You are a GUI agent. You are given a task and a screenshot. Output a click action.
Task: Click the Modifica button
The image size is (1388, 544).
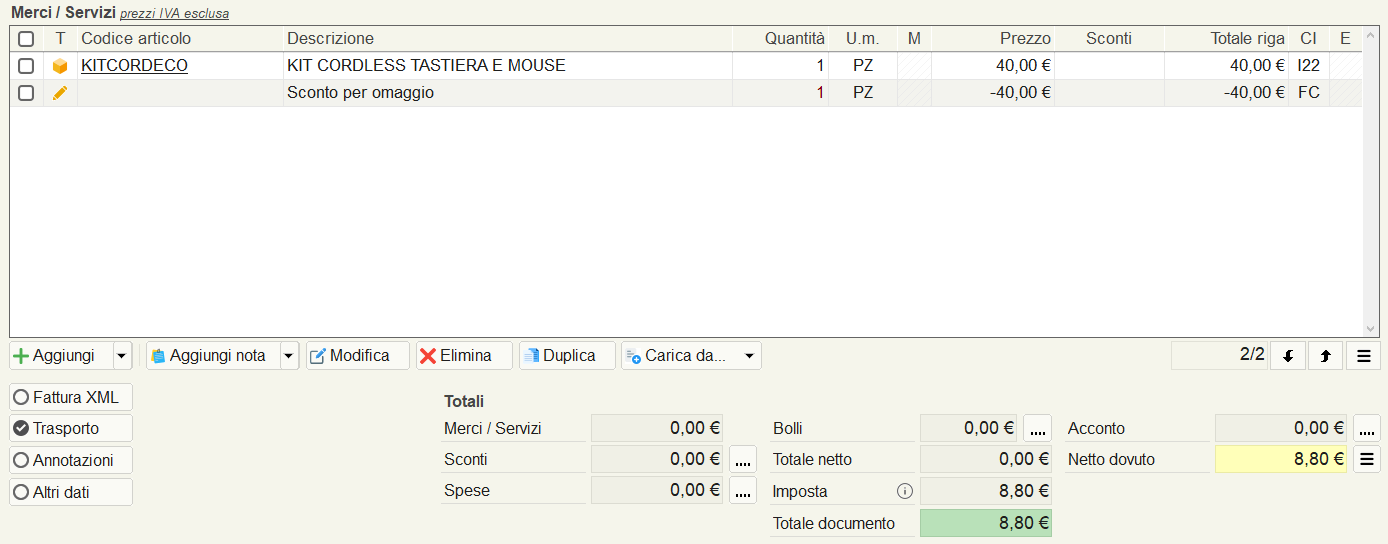click(358, 356)
